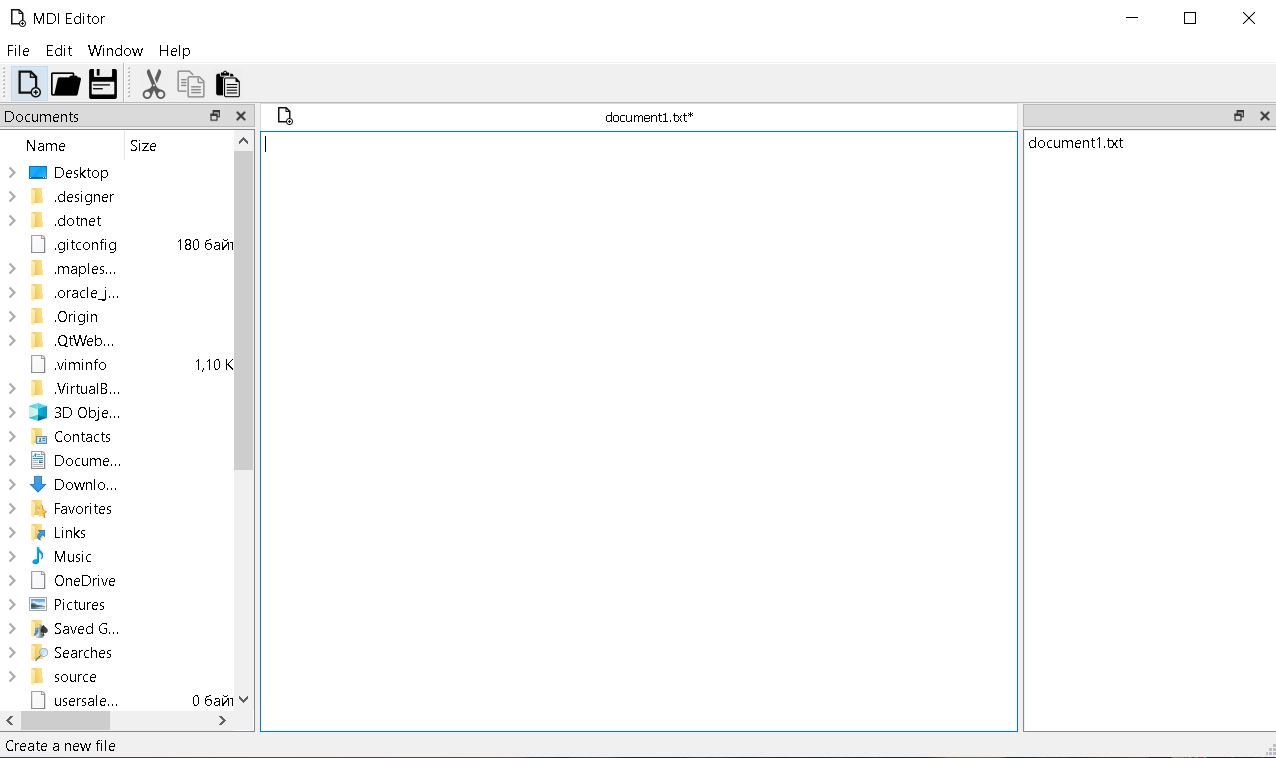Expand the Music tree node
This screenshot has width=1276, height=758.
coord(12,557)
